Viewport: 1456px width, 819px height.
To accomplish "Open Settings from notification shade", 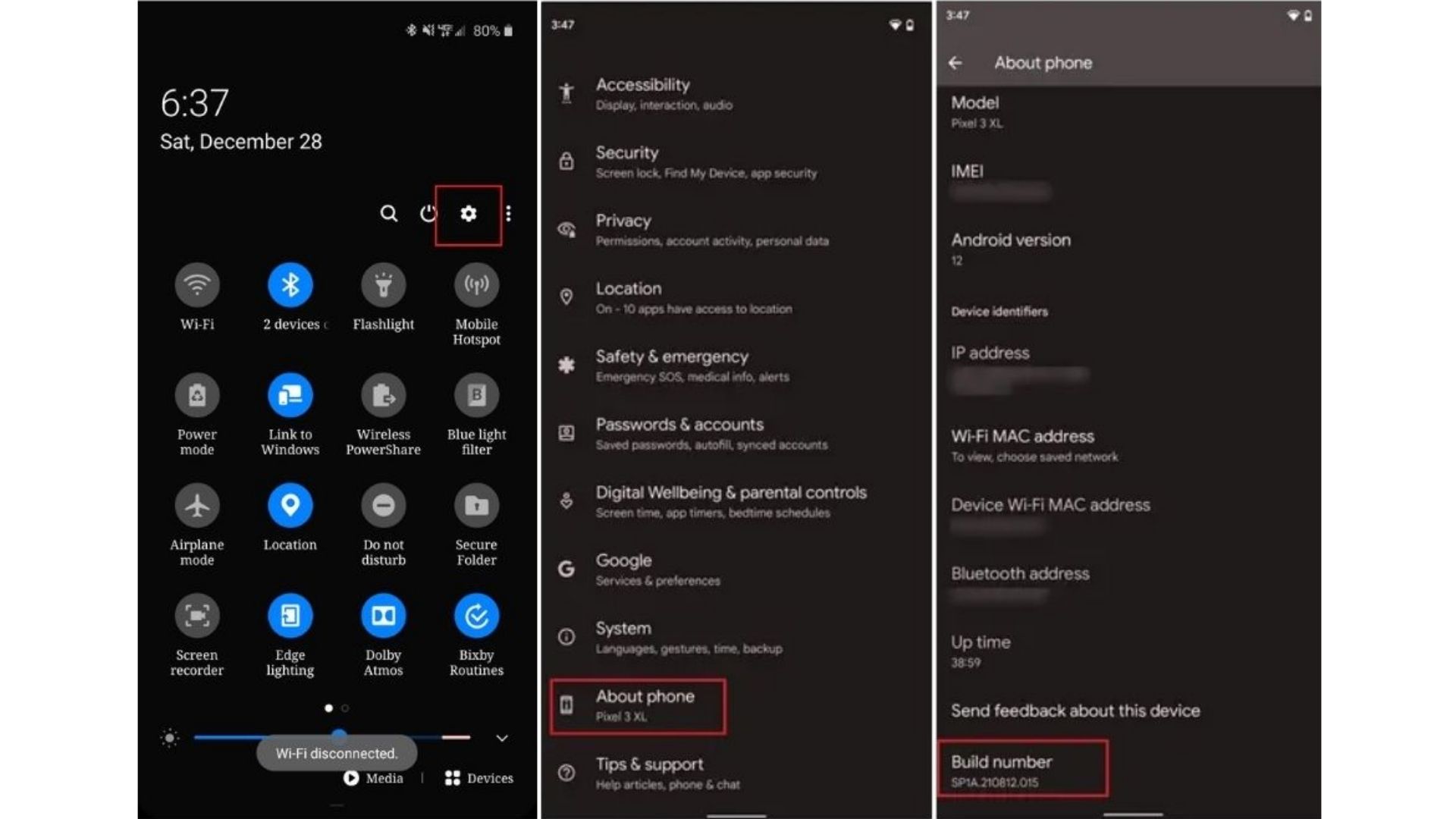I will [467, 213].
